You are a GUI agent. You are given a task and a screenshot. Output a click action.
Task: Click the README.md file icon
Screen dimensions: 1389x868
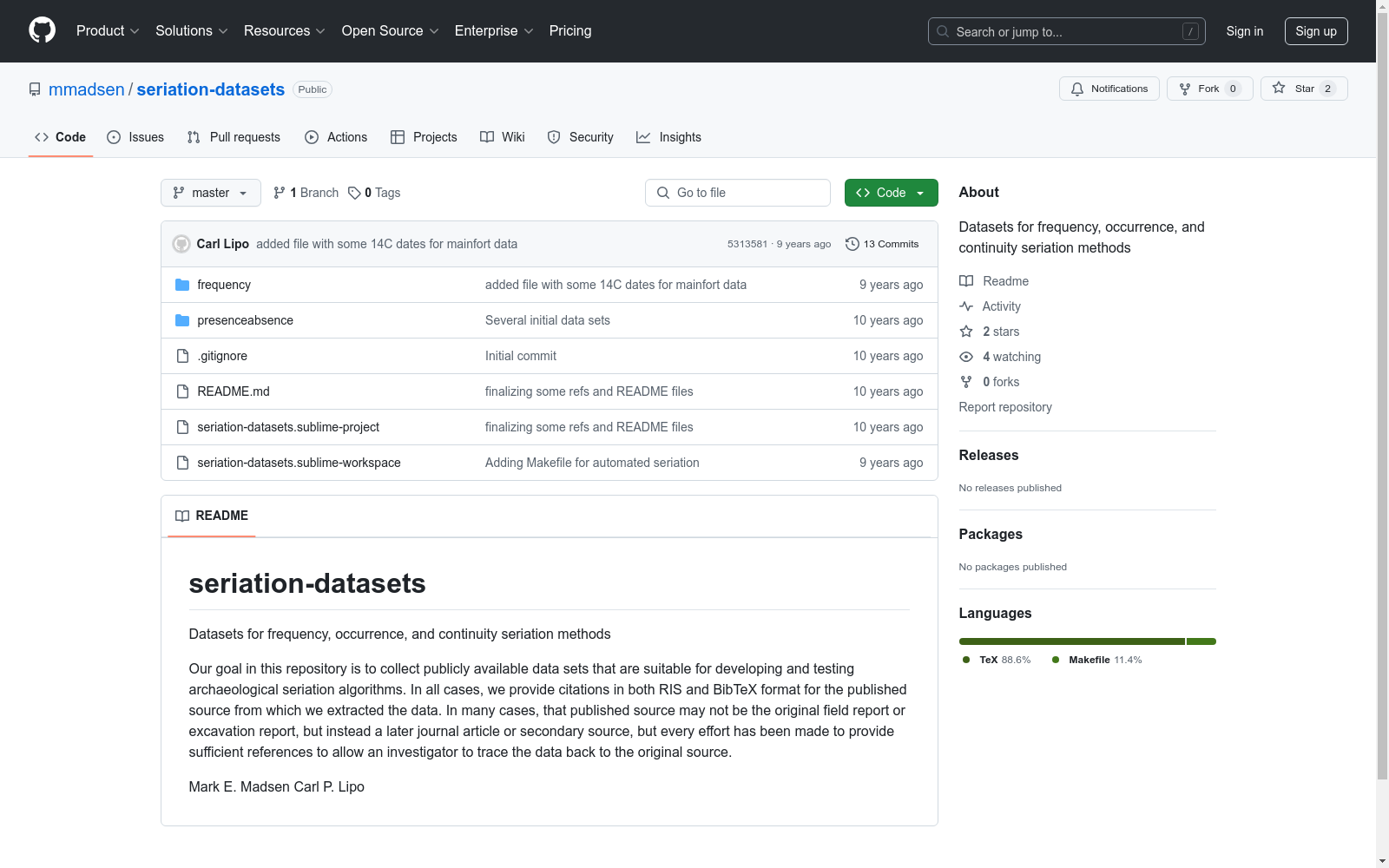click(x=182, y=391)
